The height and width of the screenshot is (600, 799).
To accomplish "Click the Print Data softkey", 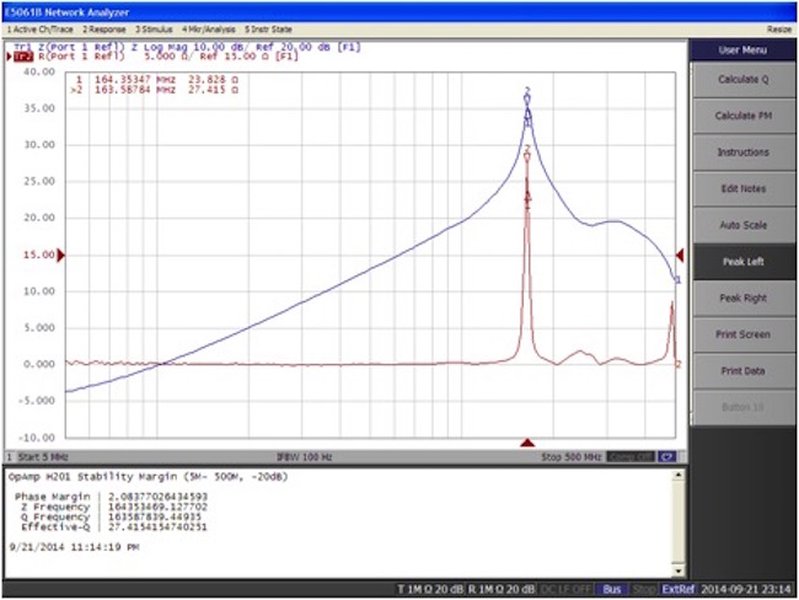I will [743, 371].
